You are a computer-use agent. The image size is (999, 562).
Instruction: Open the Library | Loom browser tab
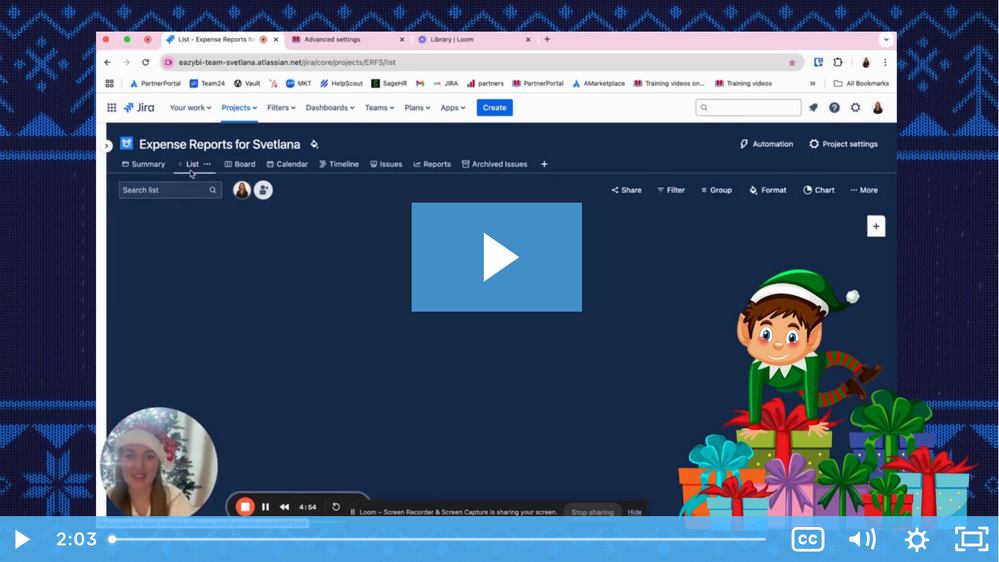coord(474,40)
